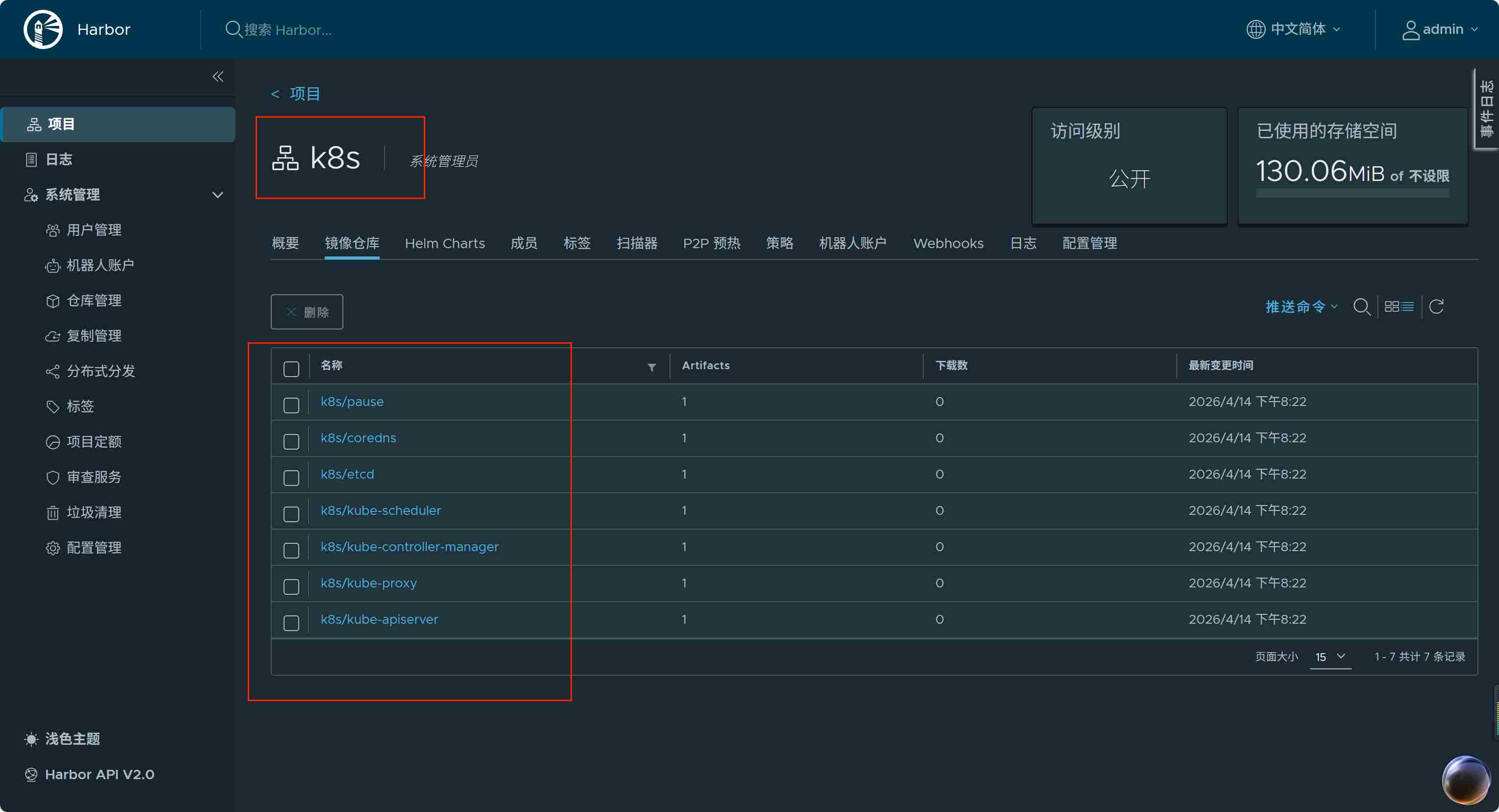Switch to the 配置管理 project tab
The height and width of the screenshot is (812, 1499).
(x=1089, y=243)
